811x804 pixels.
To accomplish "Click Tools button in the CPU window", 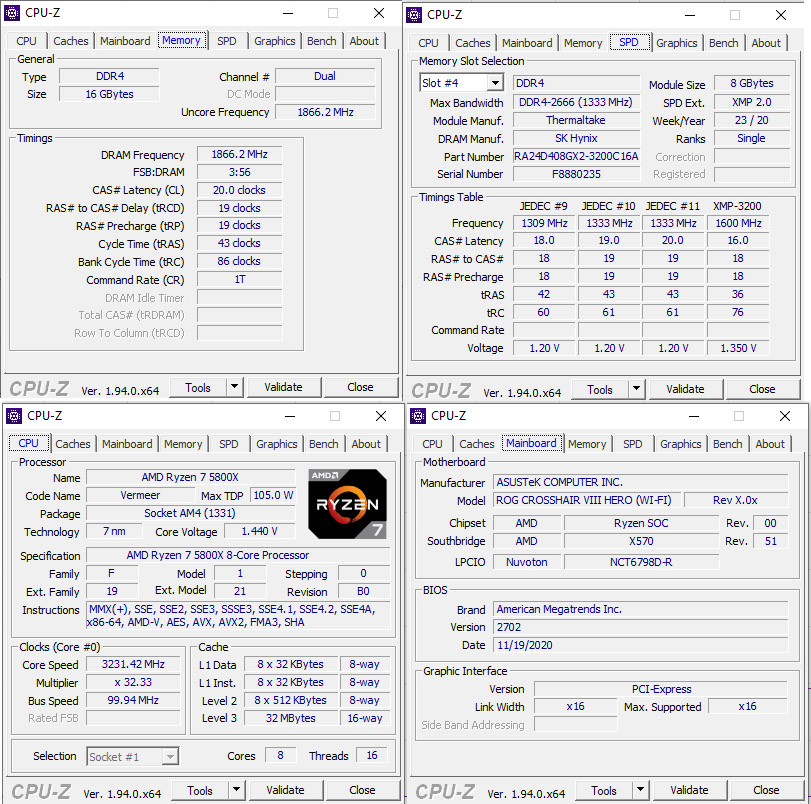I will coord(200,790).
